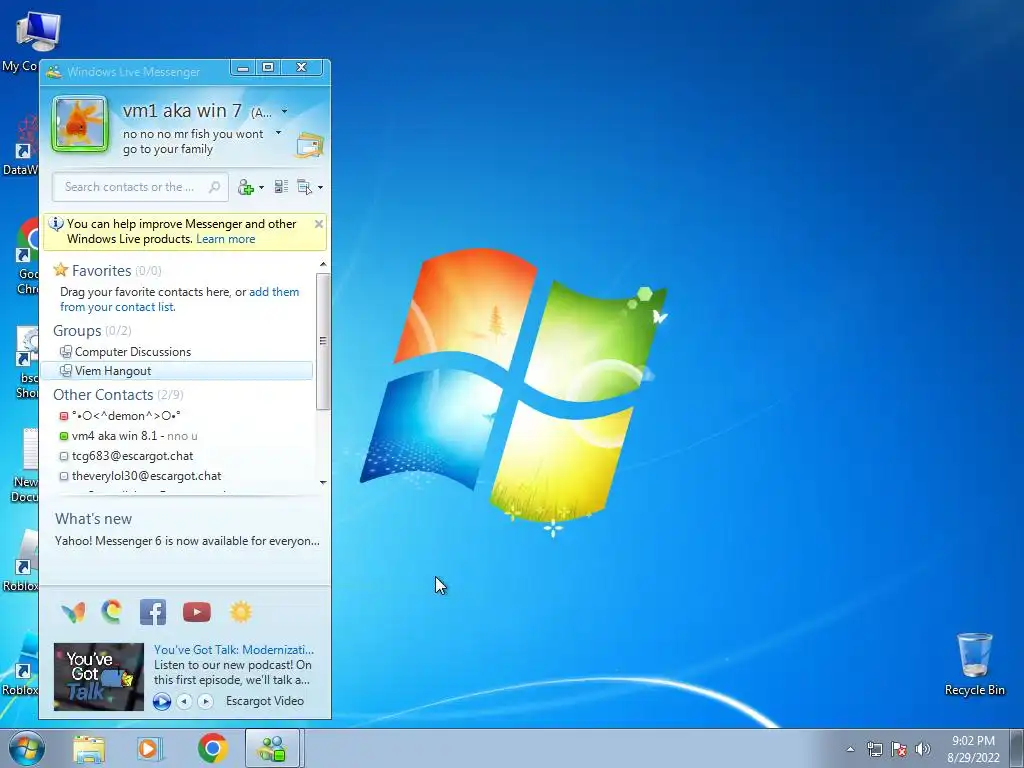The width and height of the screenshot is (1024, 768).
Task: Select contact vm4 aka win 8.1
Action: point(128,436)
